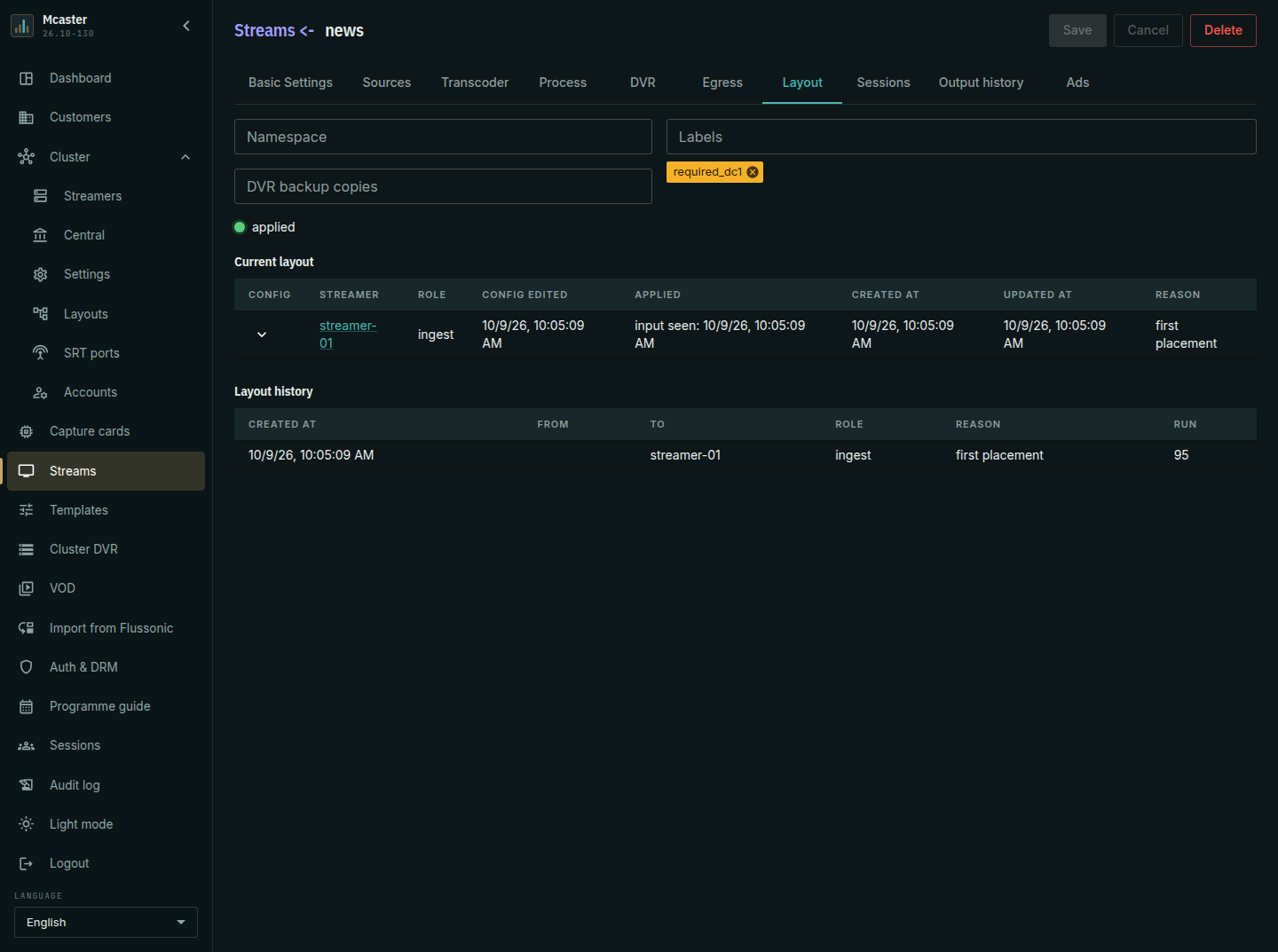Image resolution: width=1278 pixels, height=952 pixels.
Task: Click the Logout menu item
Action: (x=106, y=863)
